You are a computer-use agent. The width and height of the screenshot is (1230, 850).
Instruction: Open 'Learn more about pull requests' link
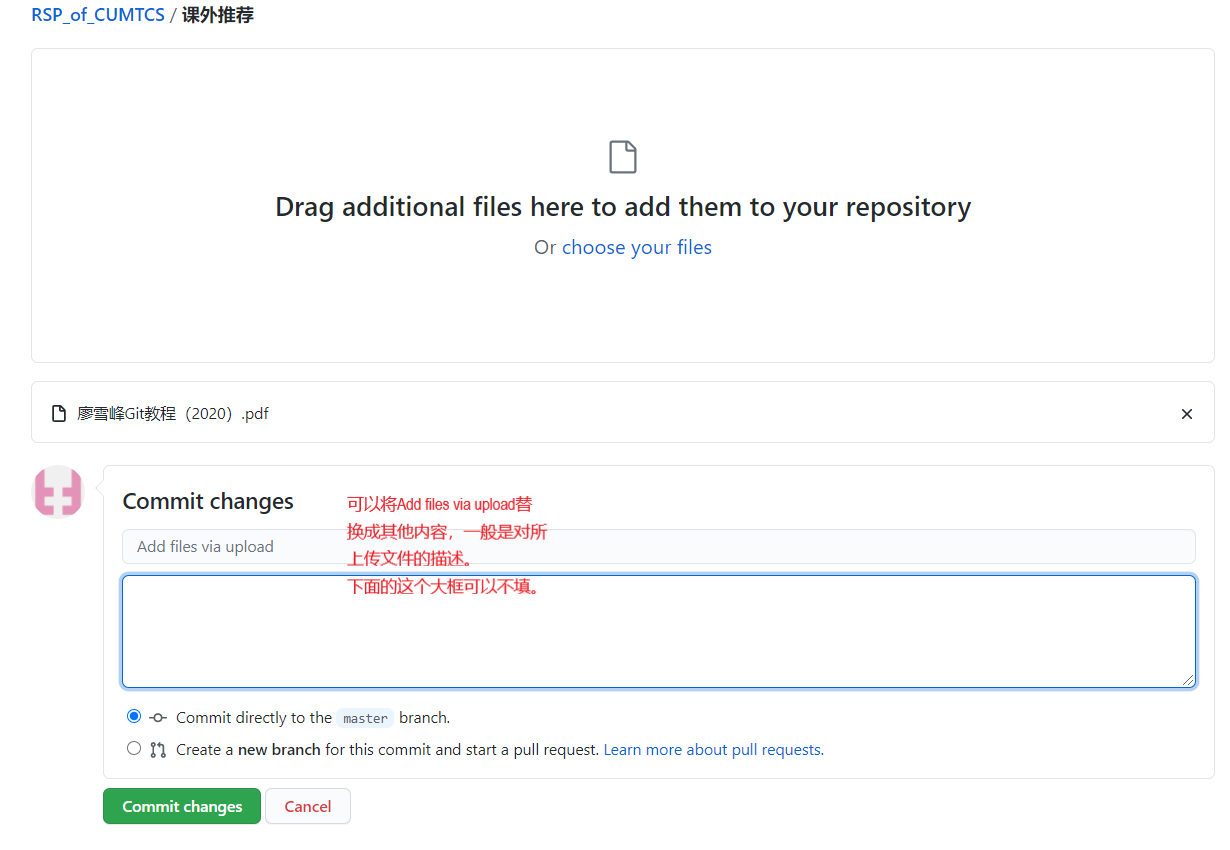[713, 750]
